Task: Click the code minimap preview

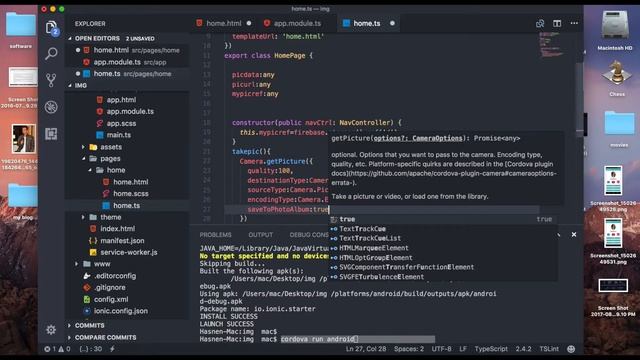Action: [x=551, y=44]
